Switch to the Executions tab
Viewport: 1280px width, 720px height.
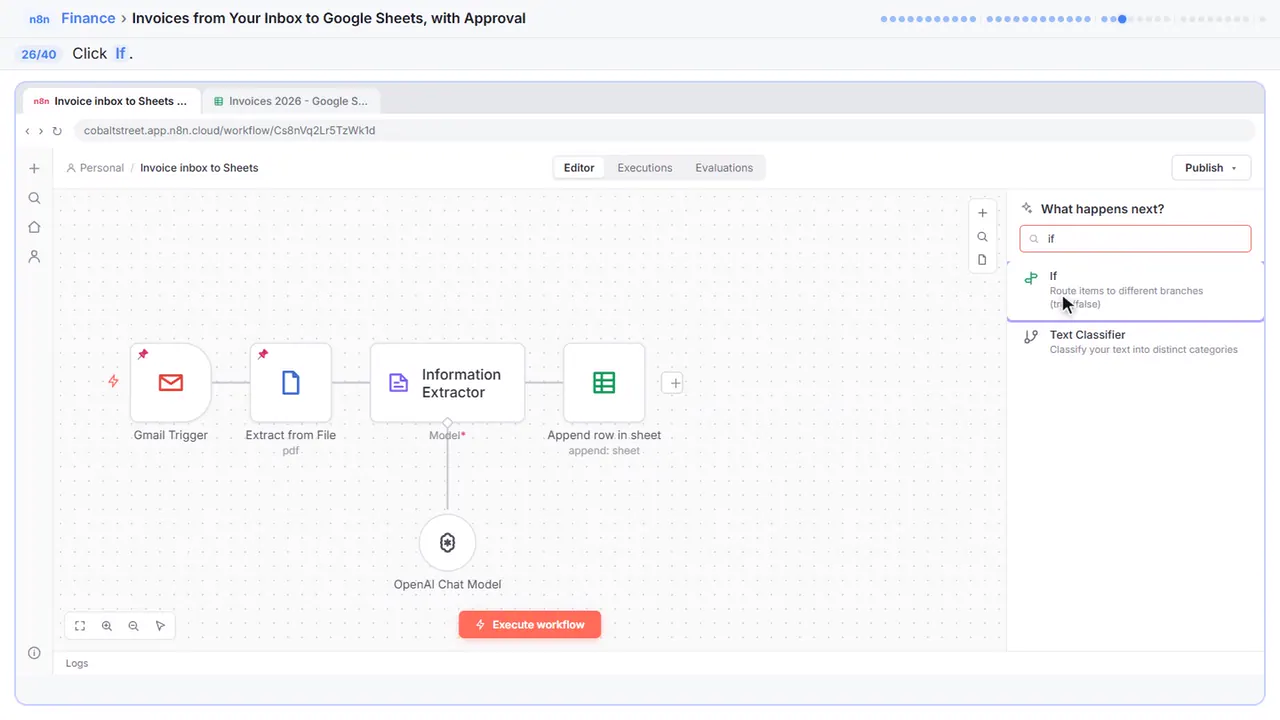(645, 168)
